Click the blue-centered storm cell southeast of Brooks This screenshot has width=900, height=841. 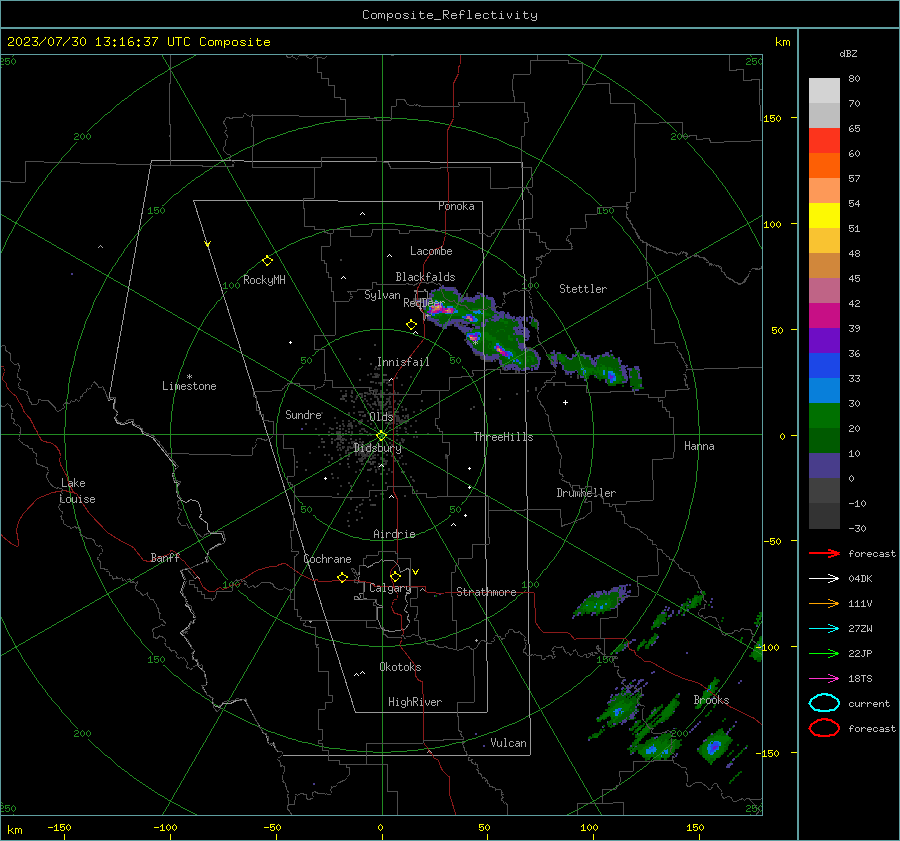click(x=714, y=746)
